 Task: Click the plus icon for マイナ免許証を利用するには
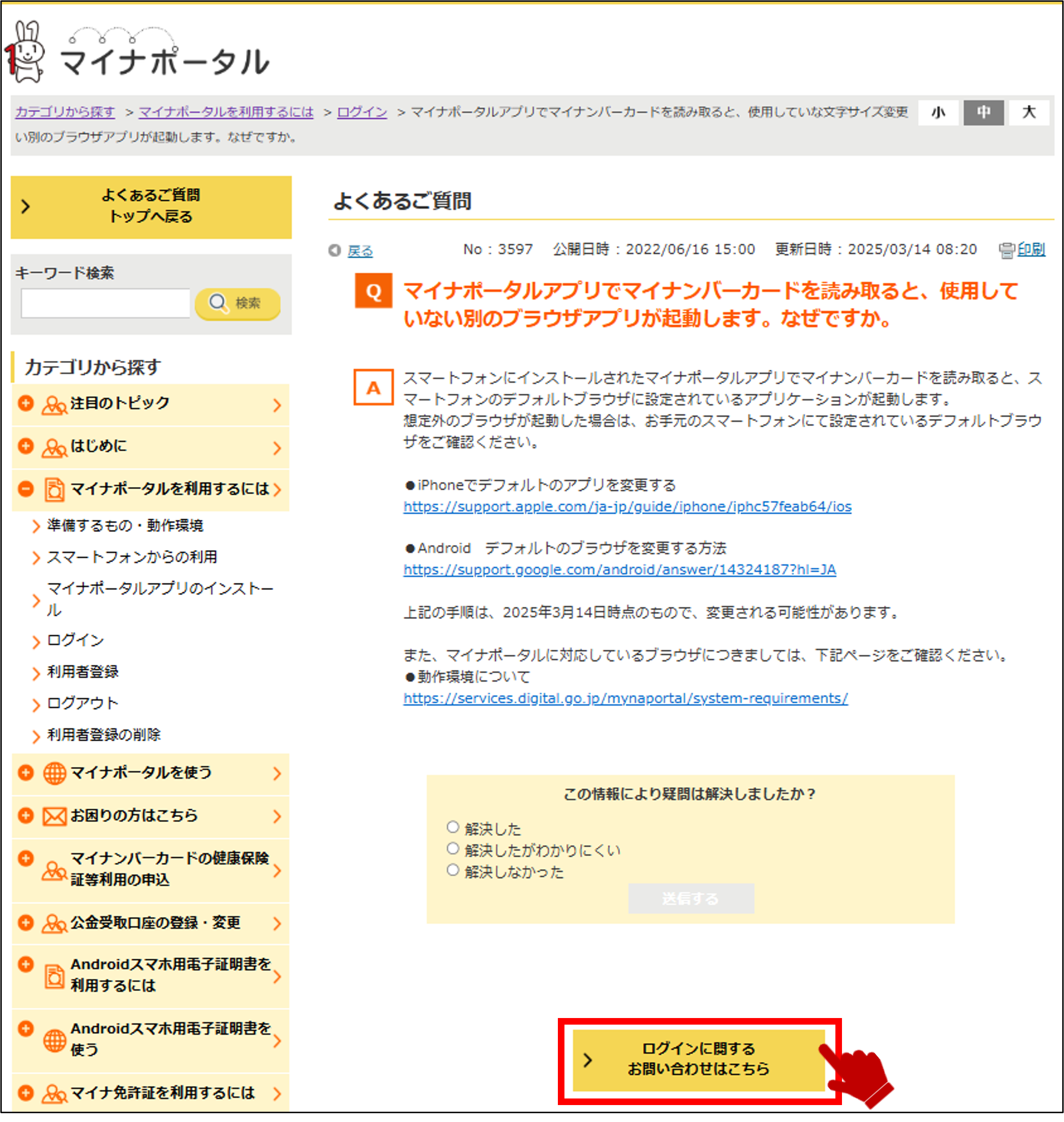pyautogui.click(x=25, y=1092)
